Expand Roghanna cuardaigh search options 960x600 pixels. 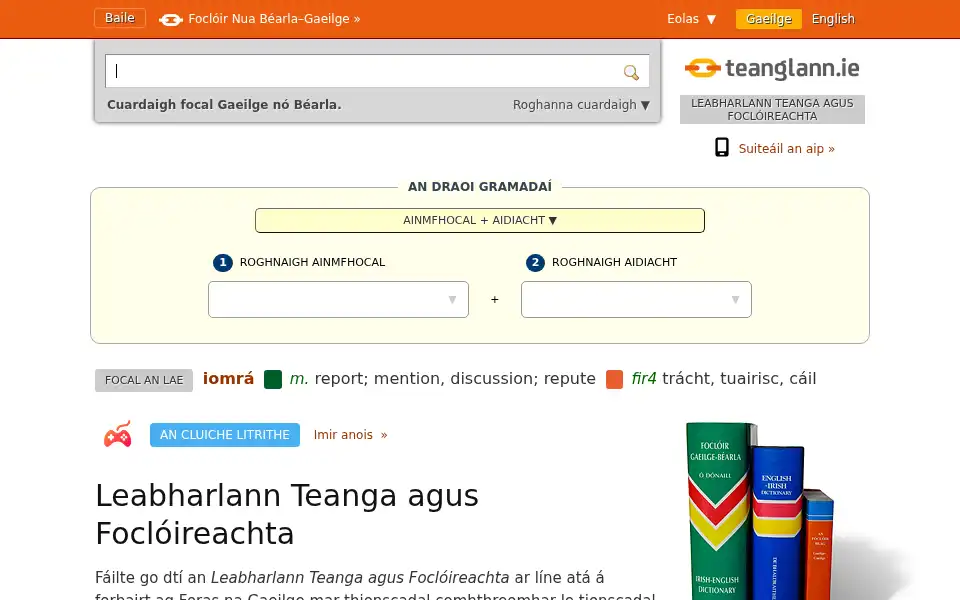(581, 105)
